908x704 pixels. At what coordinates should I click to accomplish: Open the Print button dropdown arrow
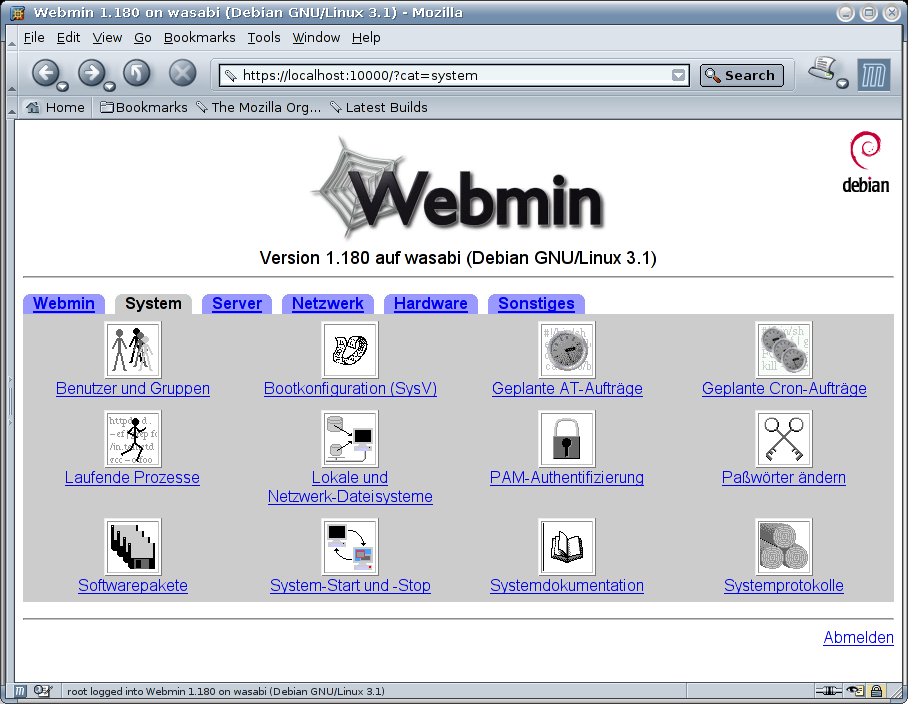pyautogui.click(x=843, y=83)
